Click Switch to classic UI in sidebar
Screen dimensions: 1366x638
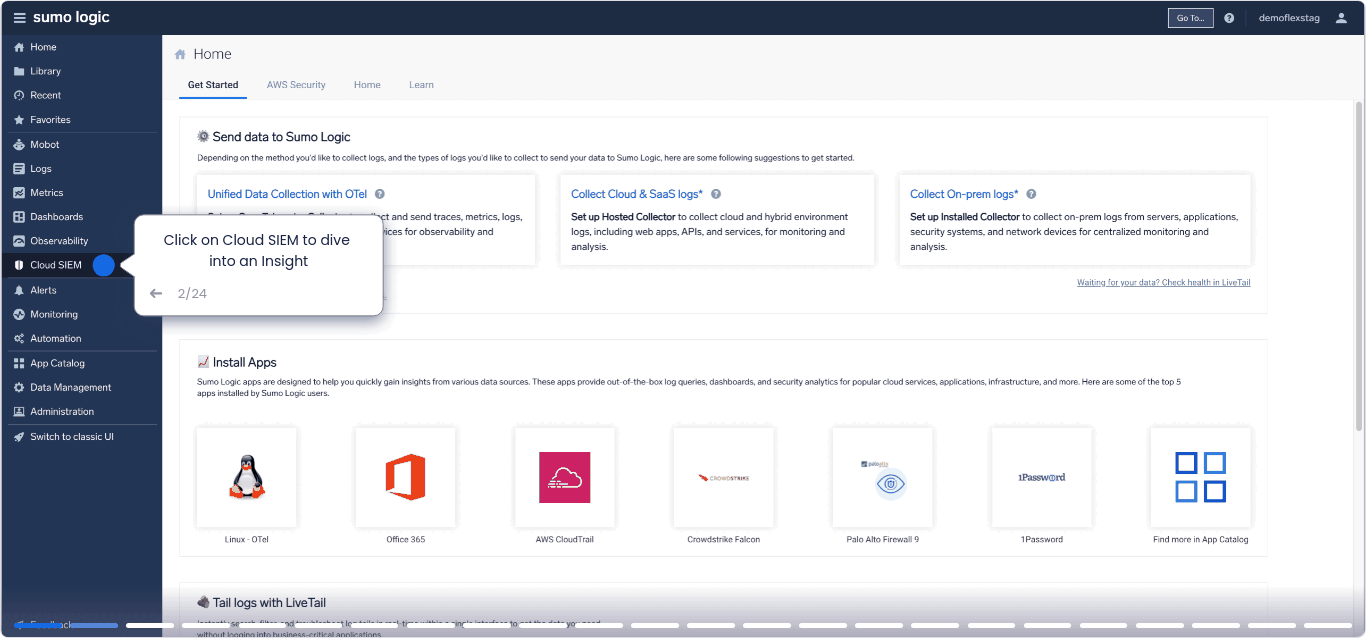71,437
